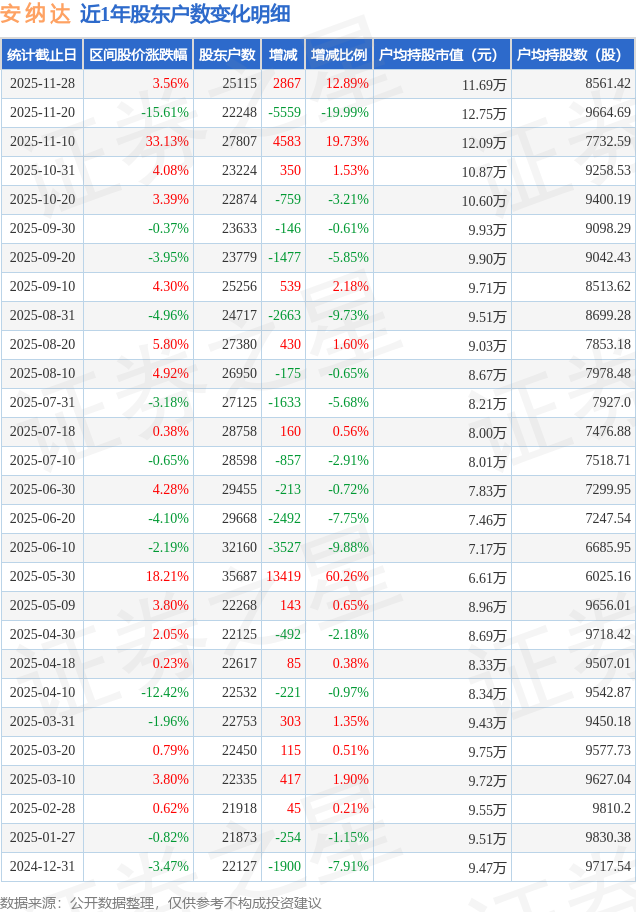Screen dimensions: 636x912
Task: Select the 增减比例 column header
Action: click(338, 55)
